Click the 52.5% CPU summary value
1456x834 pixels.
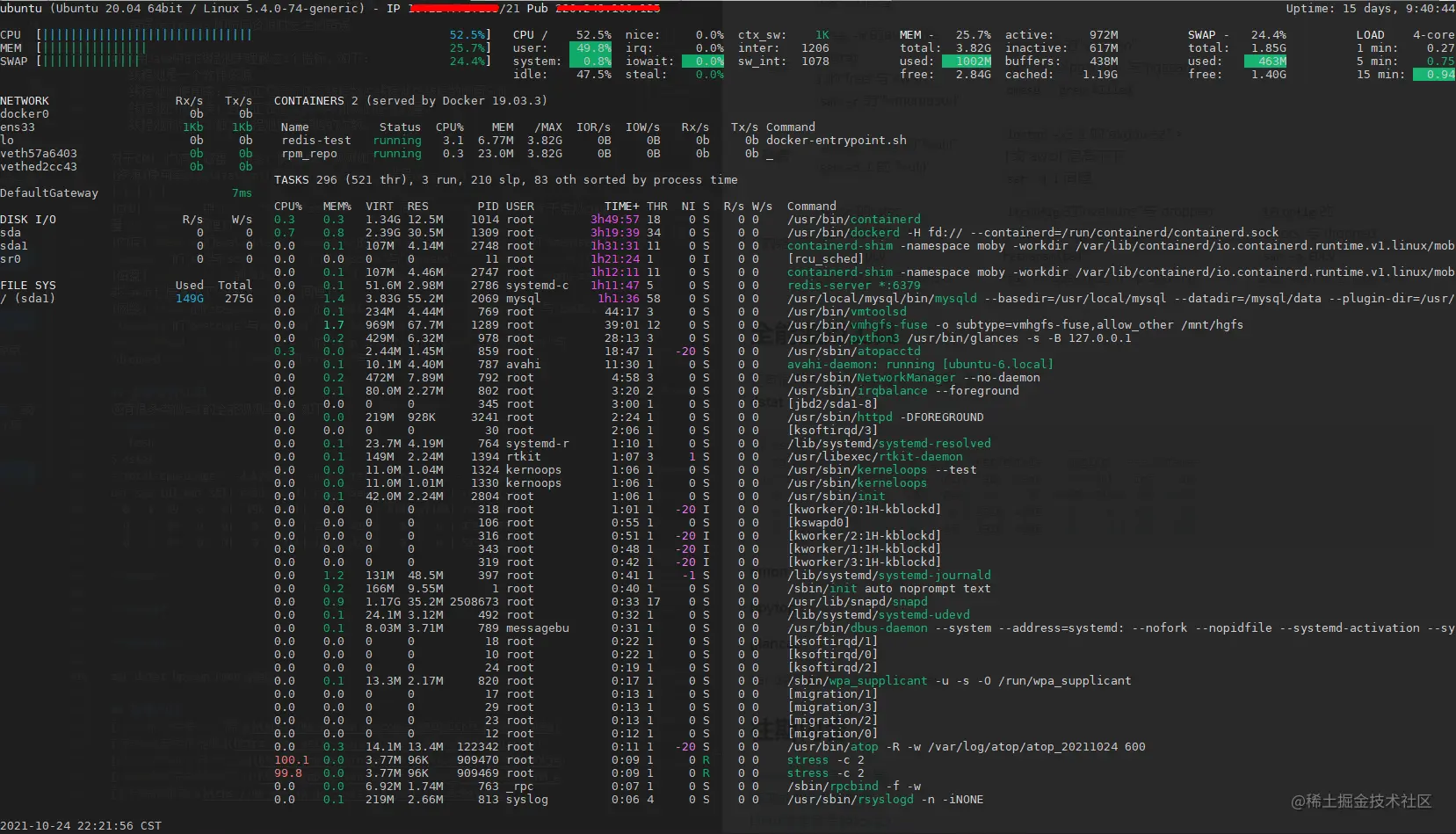click(x=594, y=35)
